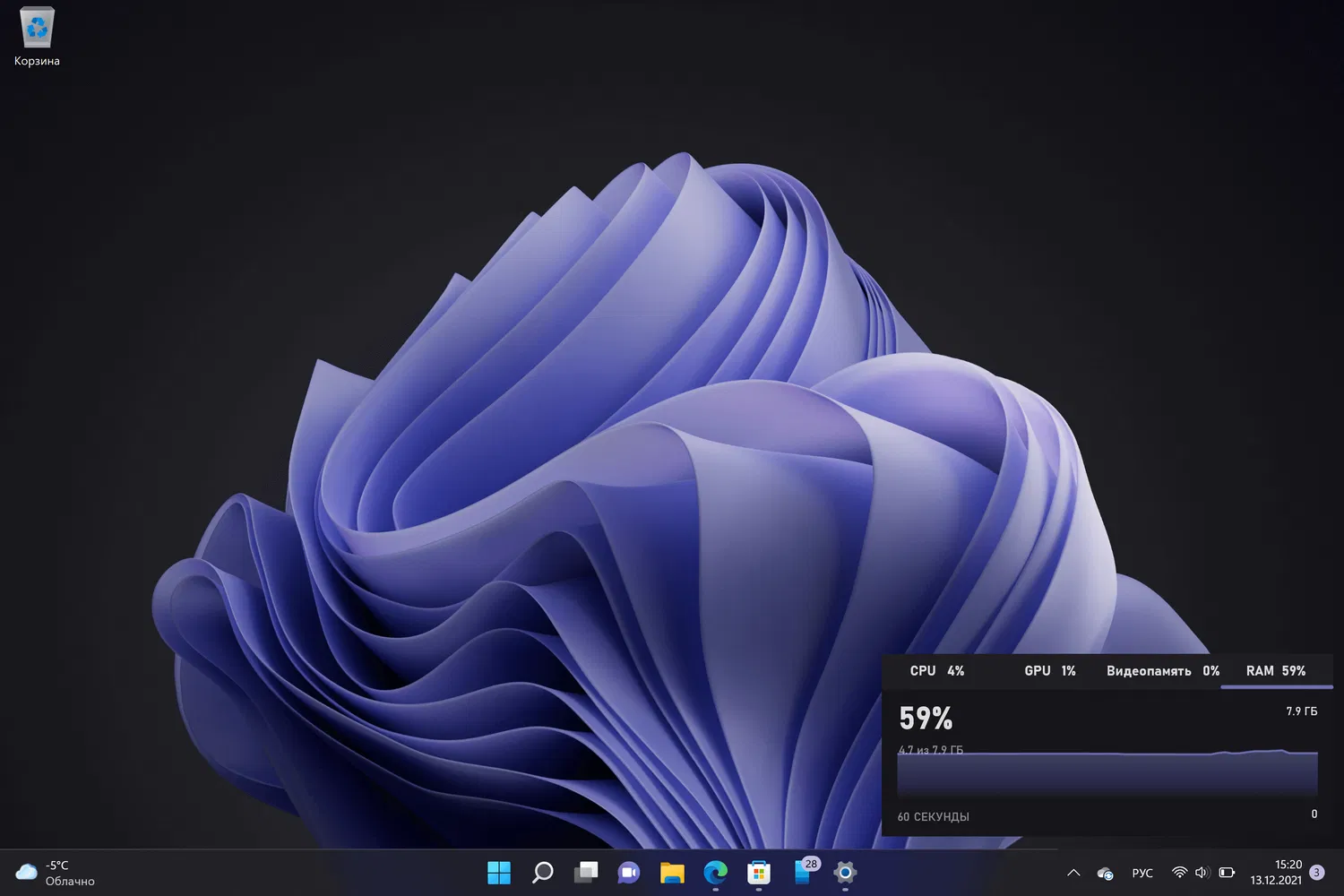Open taskbar Search magnifier
This screenshot has width=1344, height=896.
[542, 872]
